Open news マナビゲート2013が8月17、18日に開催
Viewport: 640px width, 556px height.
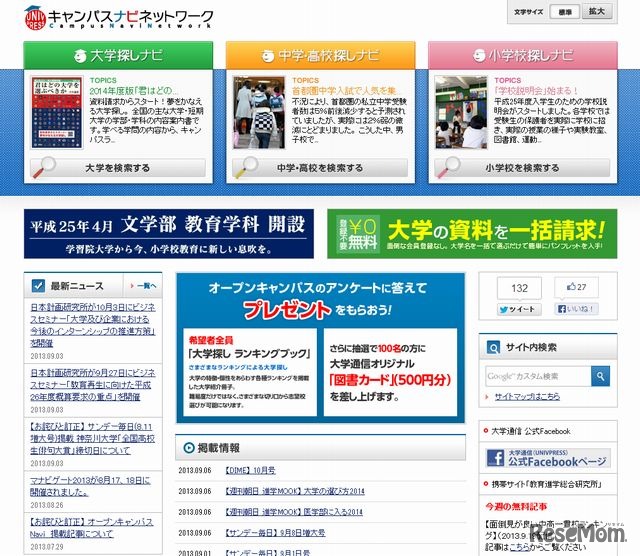[x=90, y=486]
